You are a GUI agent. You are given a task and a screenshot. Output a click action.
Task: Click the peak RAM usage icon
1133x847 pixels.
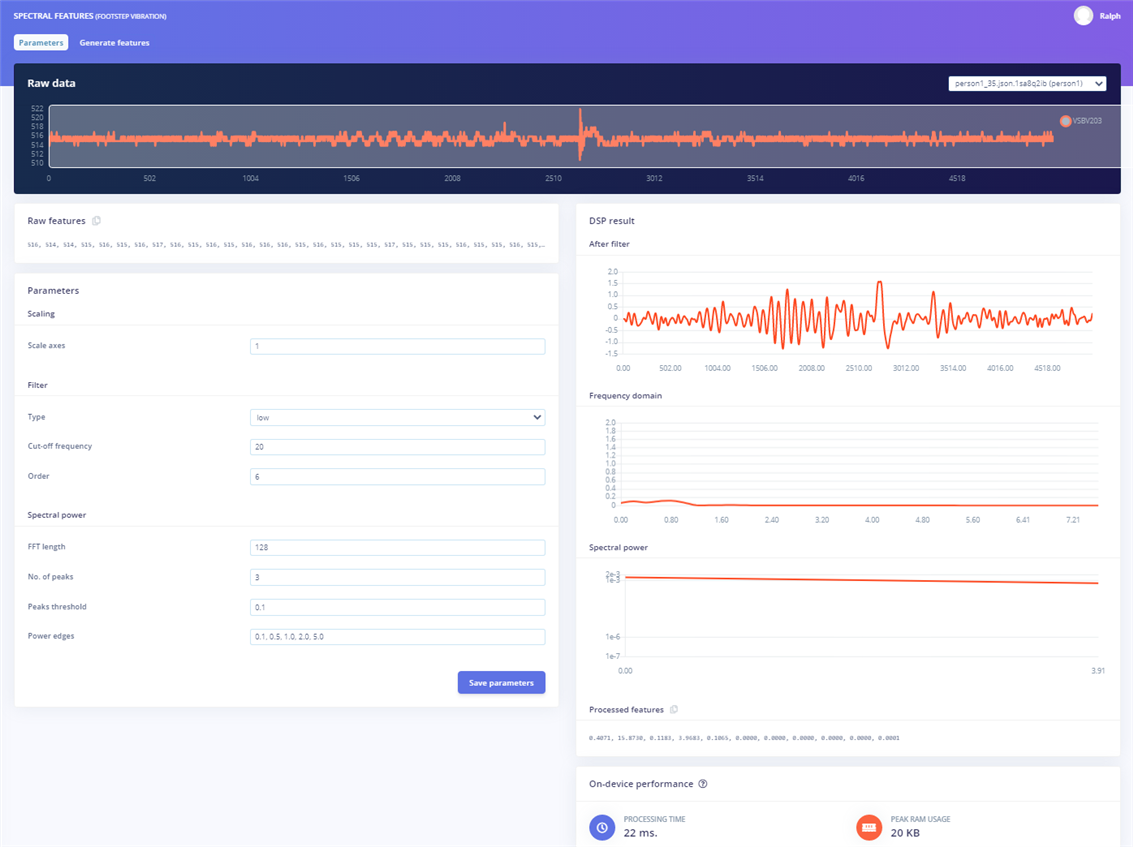point(869,827)
